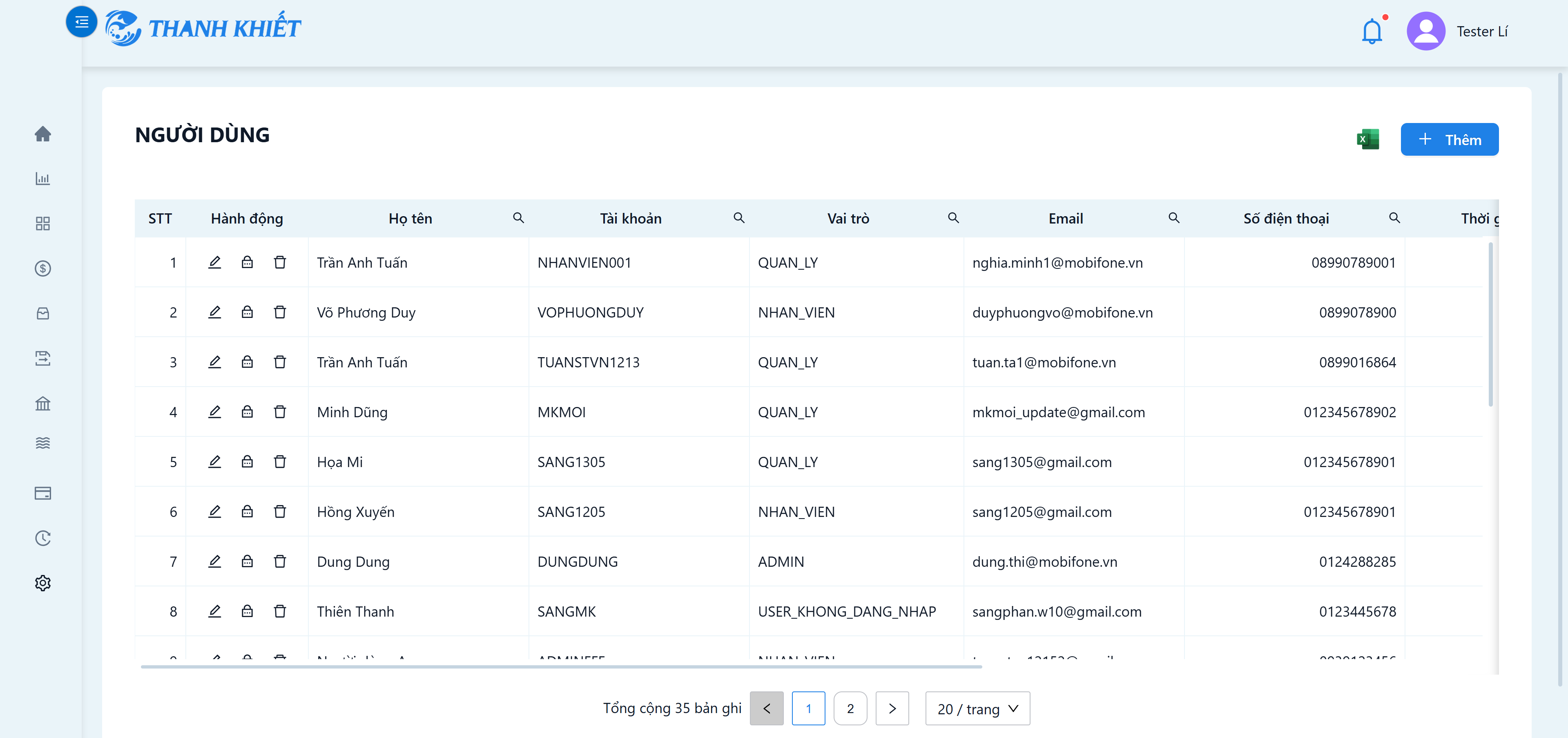
Task: Collapse the sidebar menu toggle
Action: pyautogui.click(x=82, y=22)
